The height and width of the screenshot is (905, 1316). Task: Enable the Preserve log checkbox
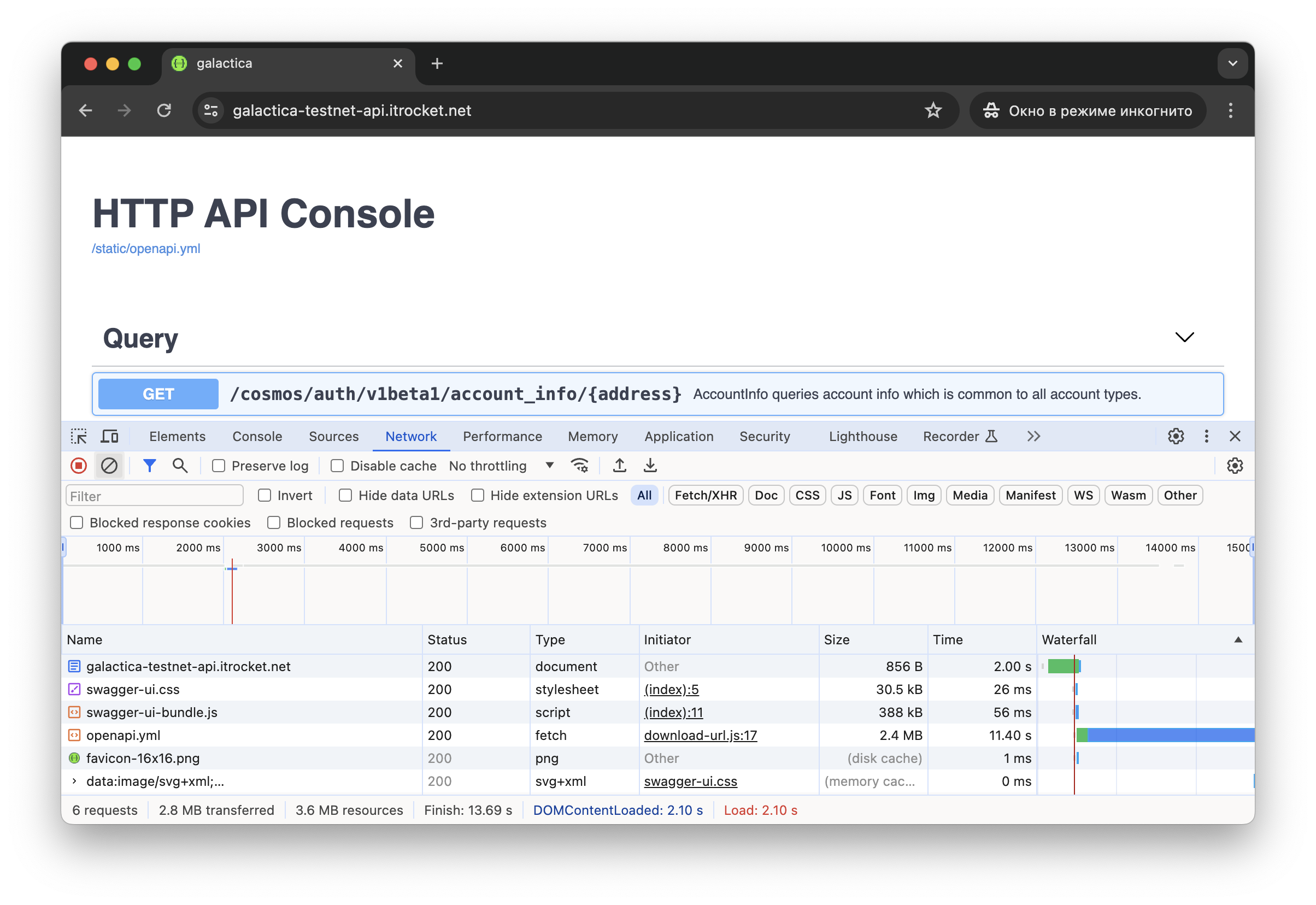click(x=218, y=466)
